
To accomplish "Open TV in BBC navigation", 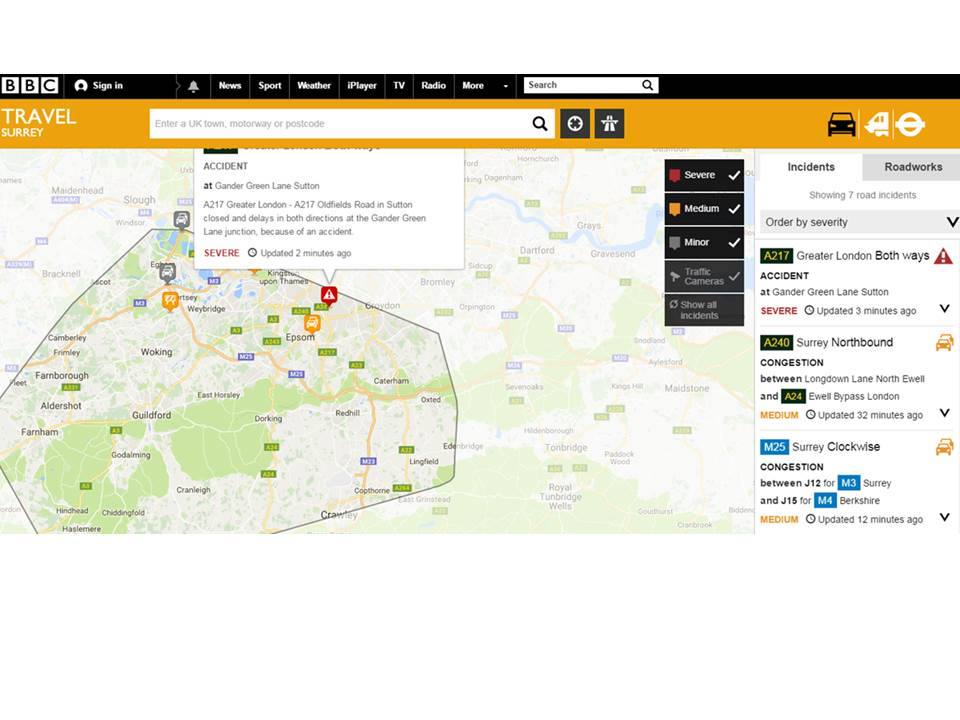I will pyautogui.click(x=399, y=86).
